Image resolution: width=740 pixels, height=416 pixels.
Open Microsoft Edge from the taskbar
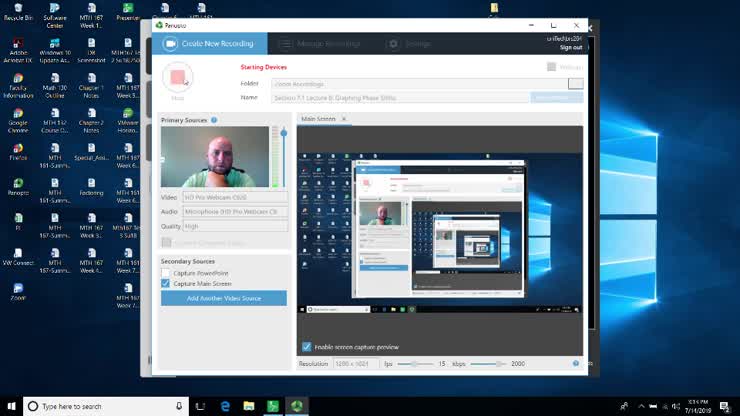pyautogui.click(x=225, y=406)
